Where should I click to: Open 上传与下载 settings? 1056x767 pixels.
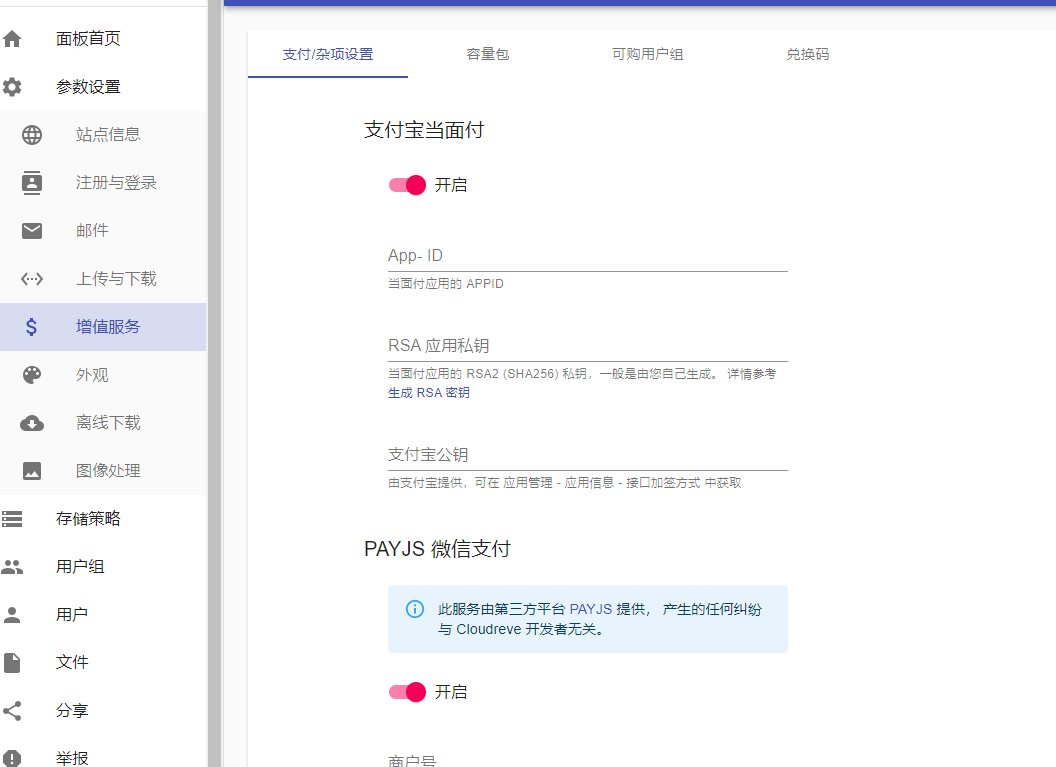103,279
